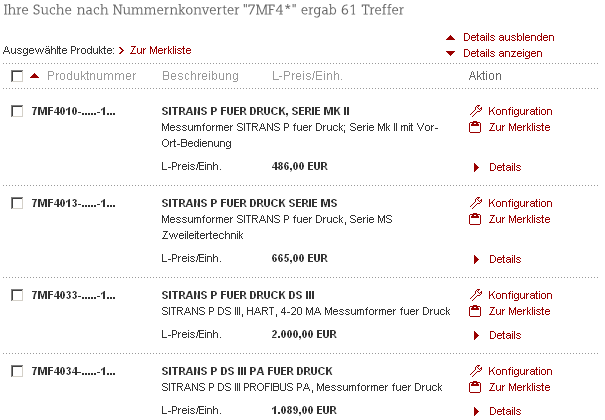605x420 pixels.
Task: Tick the checkbox for product 7MF4010
Action: coord(17,111)
